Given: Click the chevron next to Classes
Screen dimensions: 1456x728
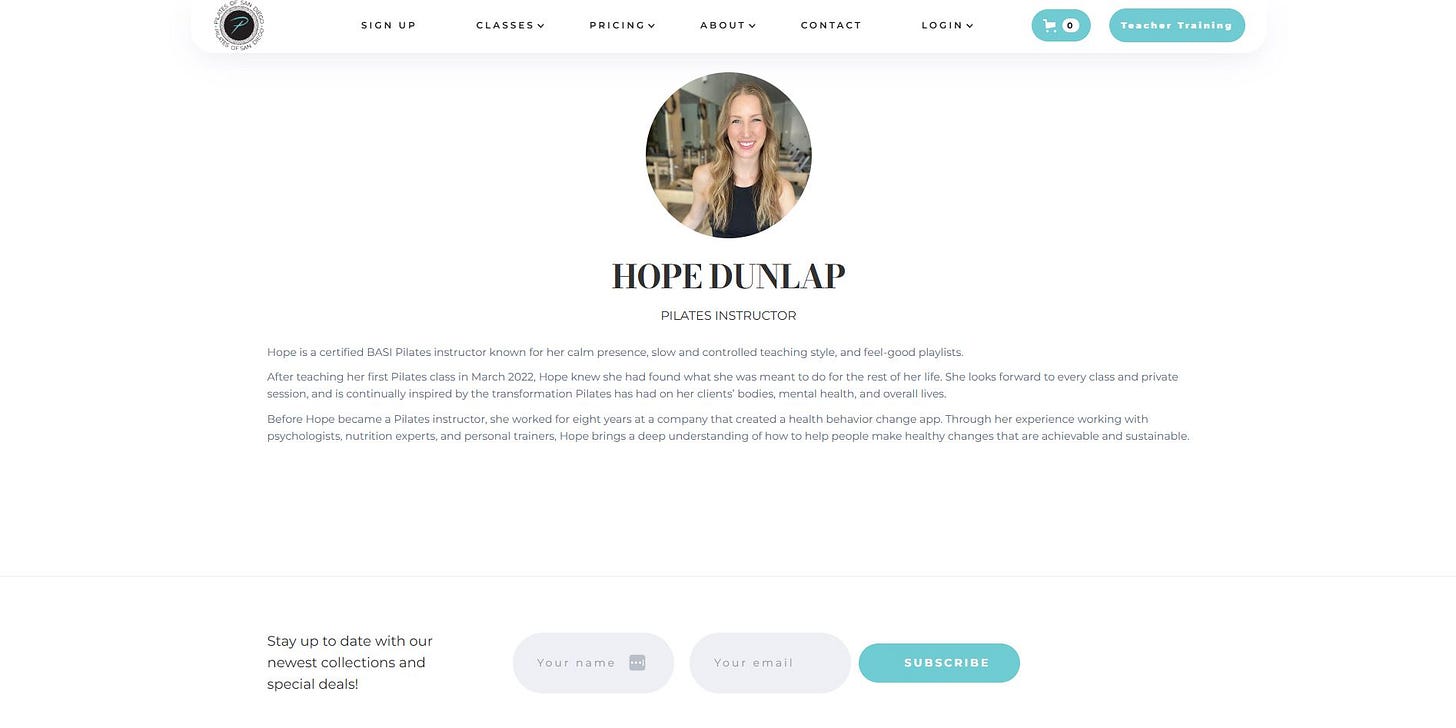Looking at the screenshot, I should pyautogui.click(x=541, y=26).
